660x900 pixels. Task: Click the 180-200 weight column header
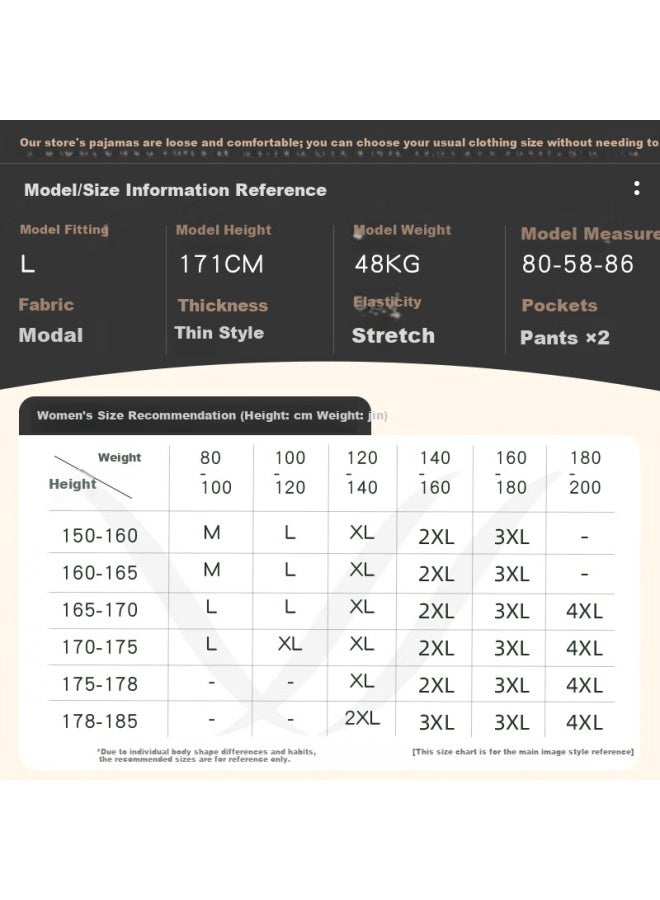point(585,472)
